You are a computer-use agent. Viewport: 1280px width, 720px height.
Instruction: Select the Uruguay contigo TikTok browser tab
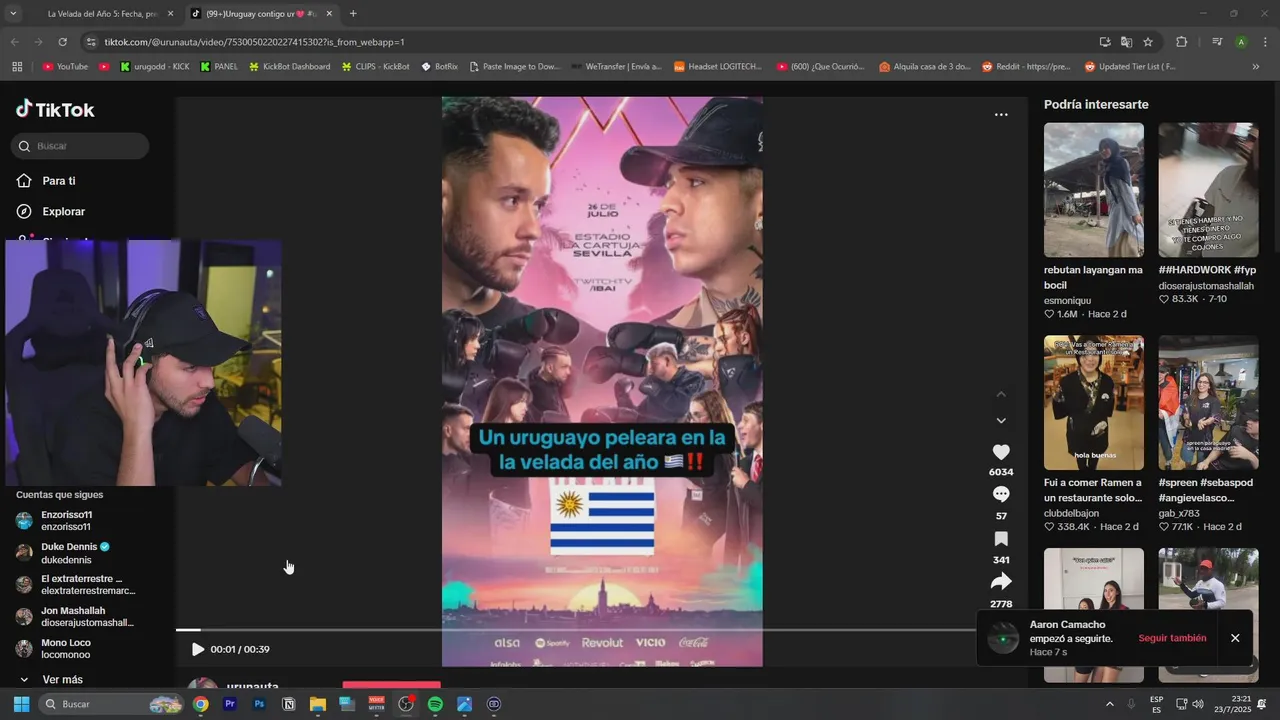click(x=260, y=14)
